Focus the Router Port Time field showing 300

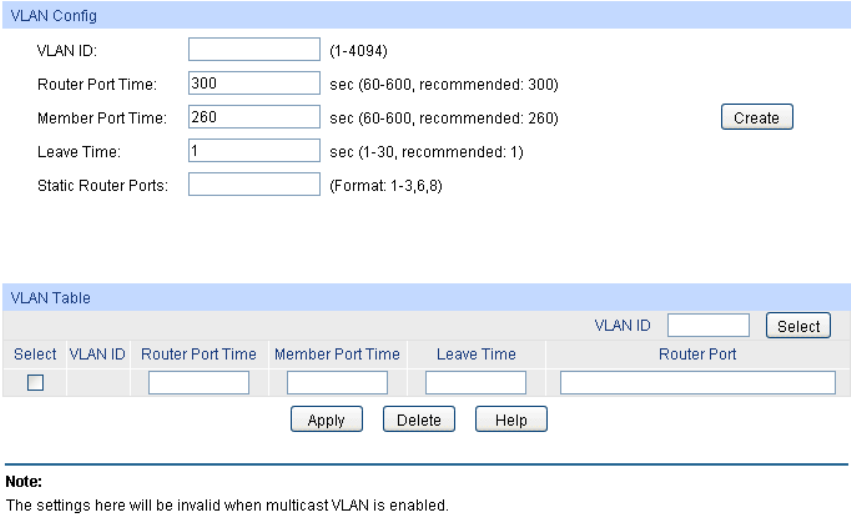click(254, 83)
